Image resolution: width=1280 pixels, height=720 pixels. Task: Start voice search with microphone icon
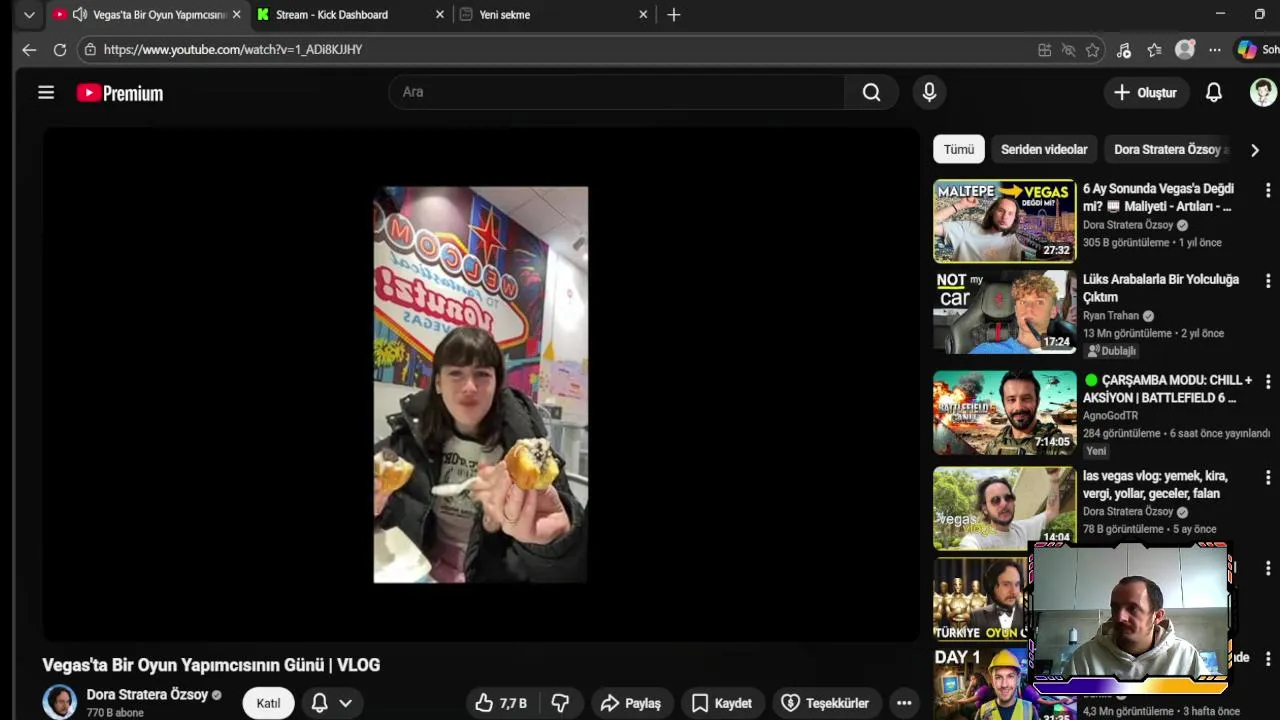click(929, 92)
